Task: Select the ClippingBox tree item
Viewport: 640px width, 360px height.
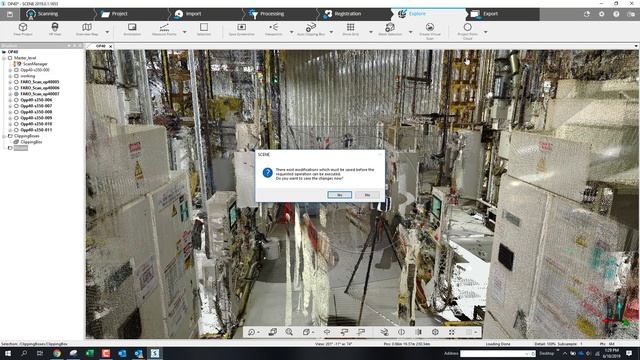Action: (x=31, y=142)
